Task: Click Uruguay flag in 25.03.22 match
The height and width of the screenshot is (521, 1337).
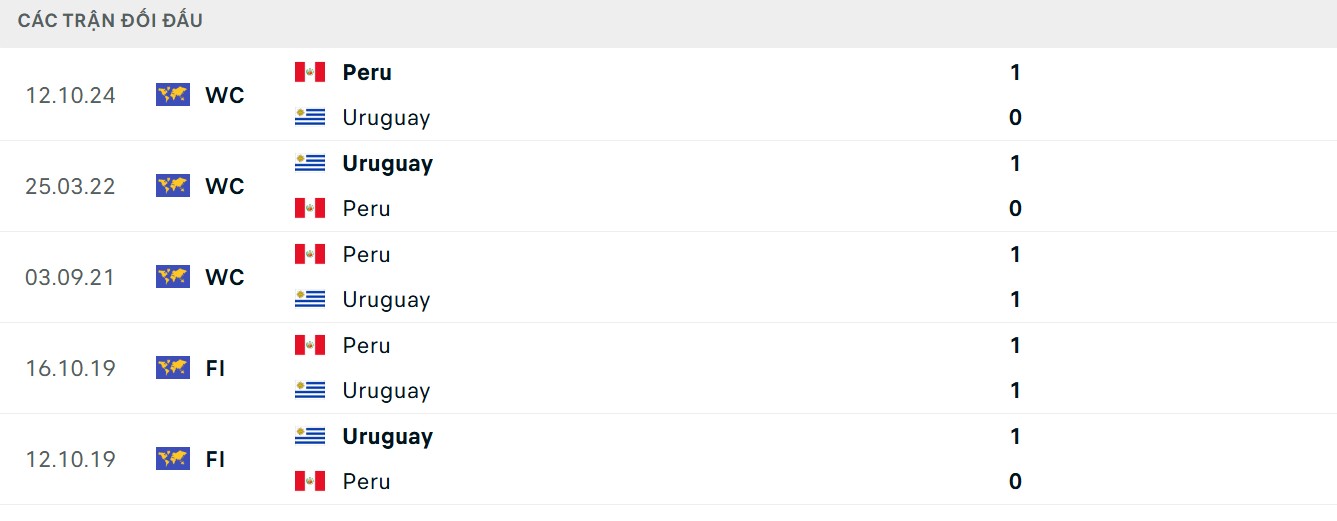Action: (310, 163)
